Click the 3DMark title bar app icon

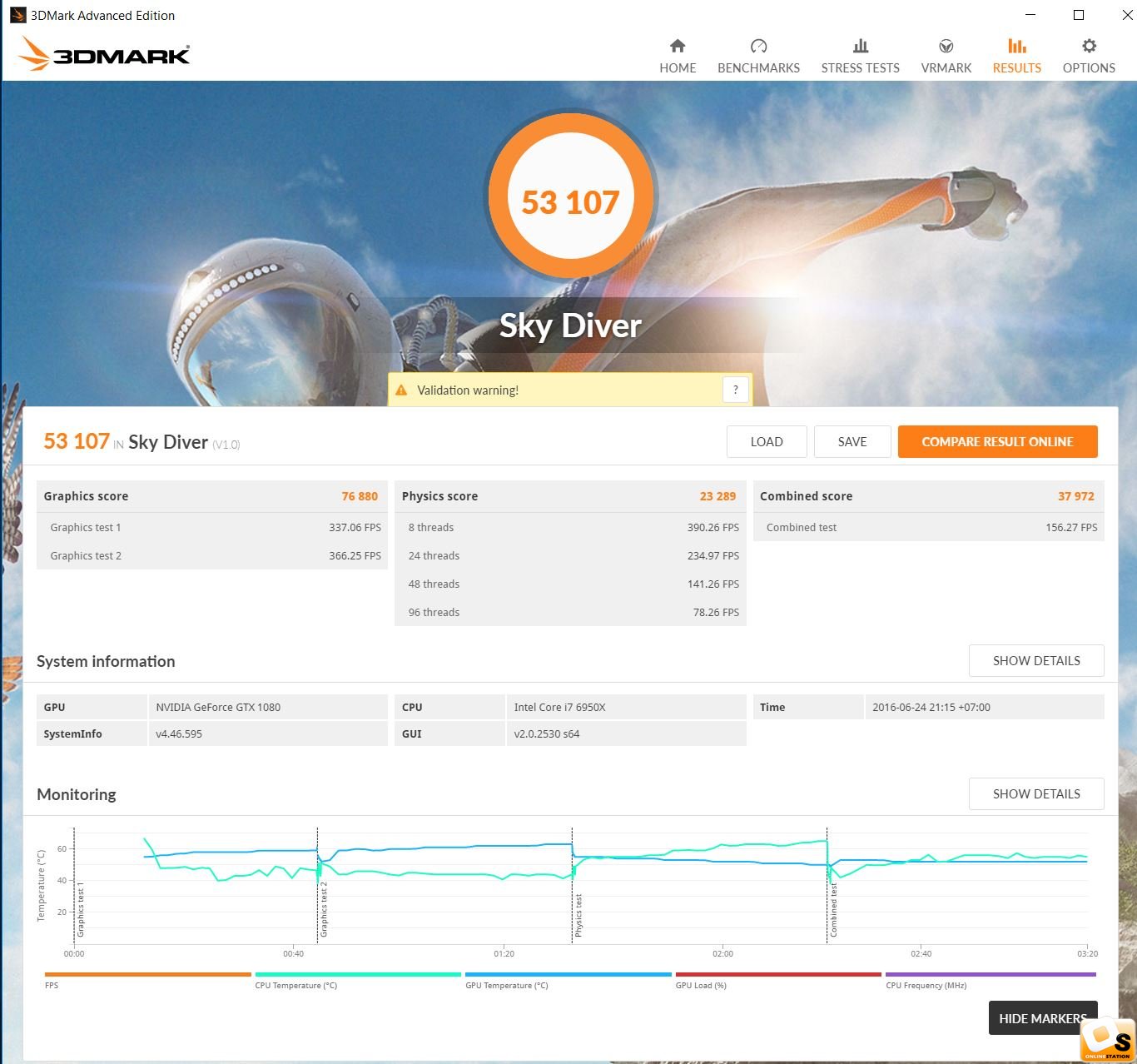coord(17,15)
